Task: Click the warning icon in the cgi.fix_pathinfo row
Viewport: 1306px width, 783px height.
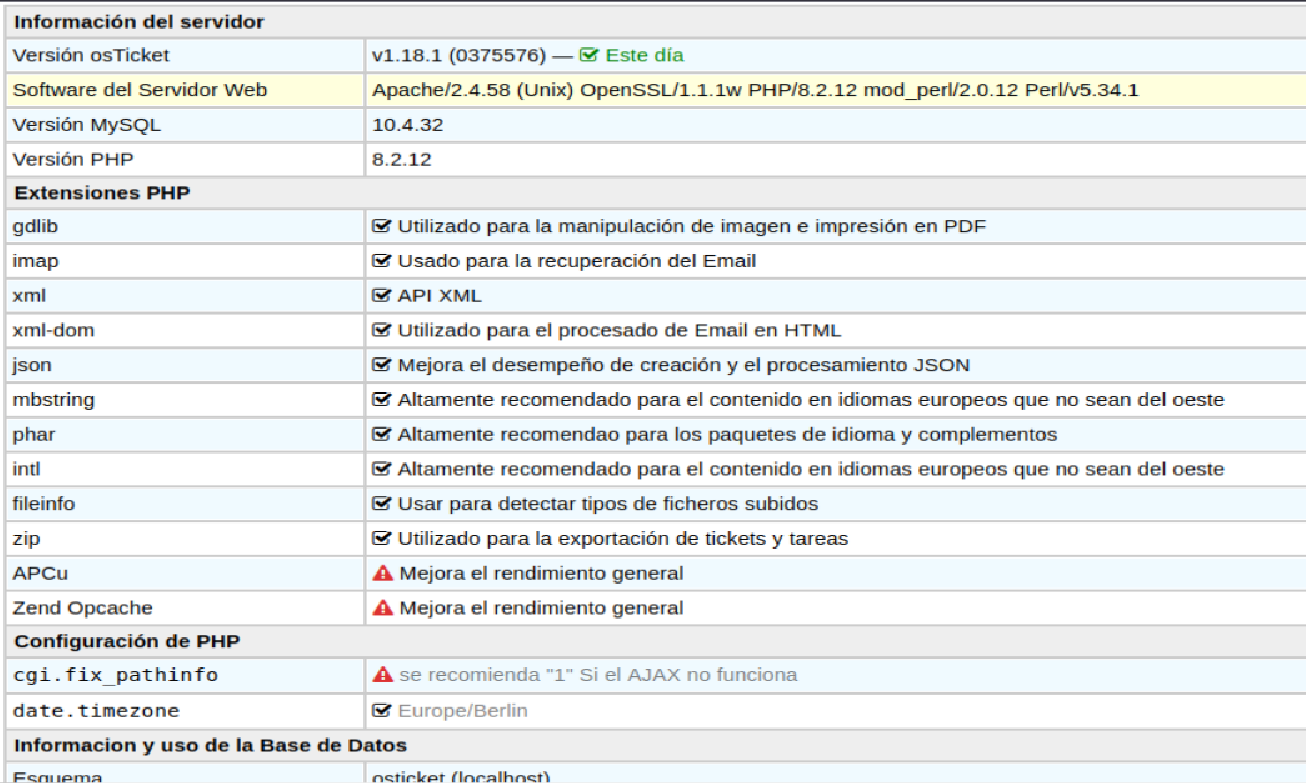Action: (382, 675)
